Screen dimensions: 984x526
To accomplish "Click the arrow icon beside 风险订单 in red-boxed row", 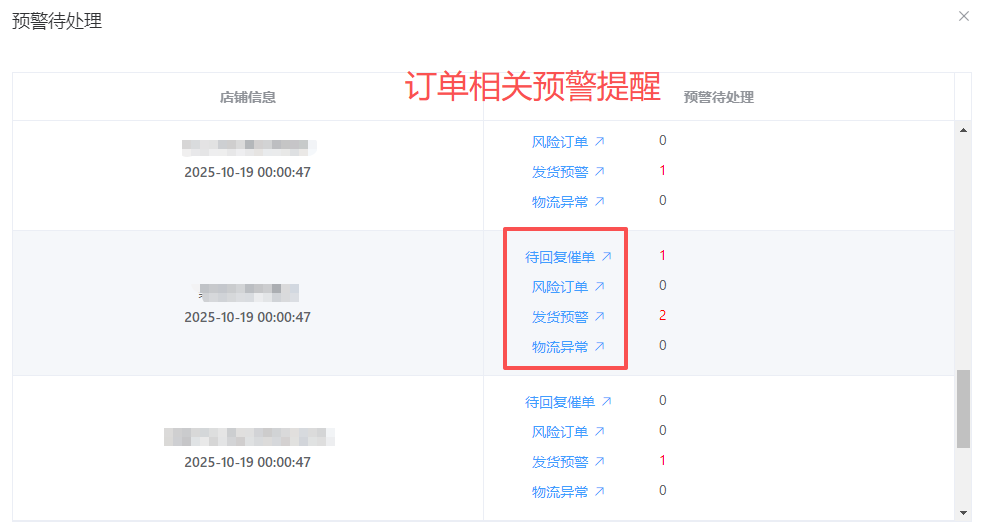I will tap(599, 287).
